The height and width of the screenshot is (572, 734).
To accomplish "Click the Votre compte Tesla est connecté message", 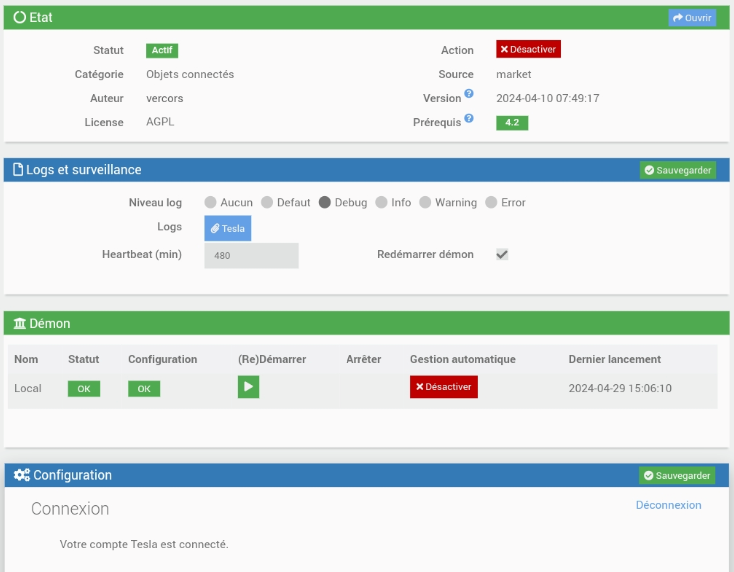I will (x=144, y=544).
